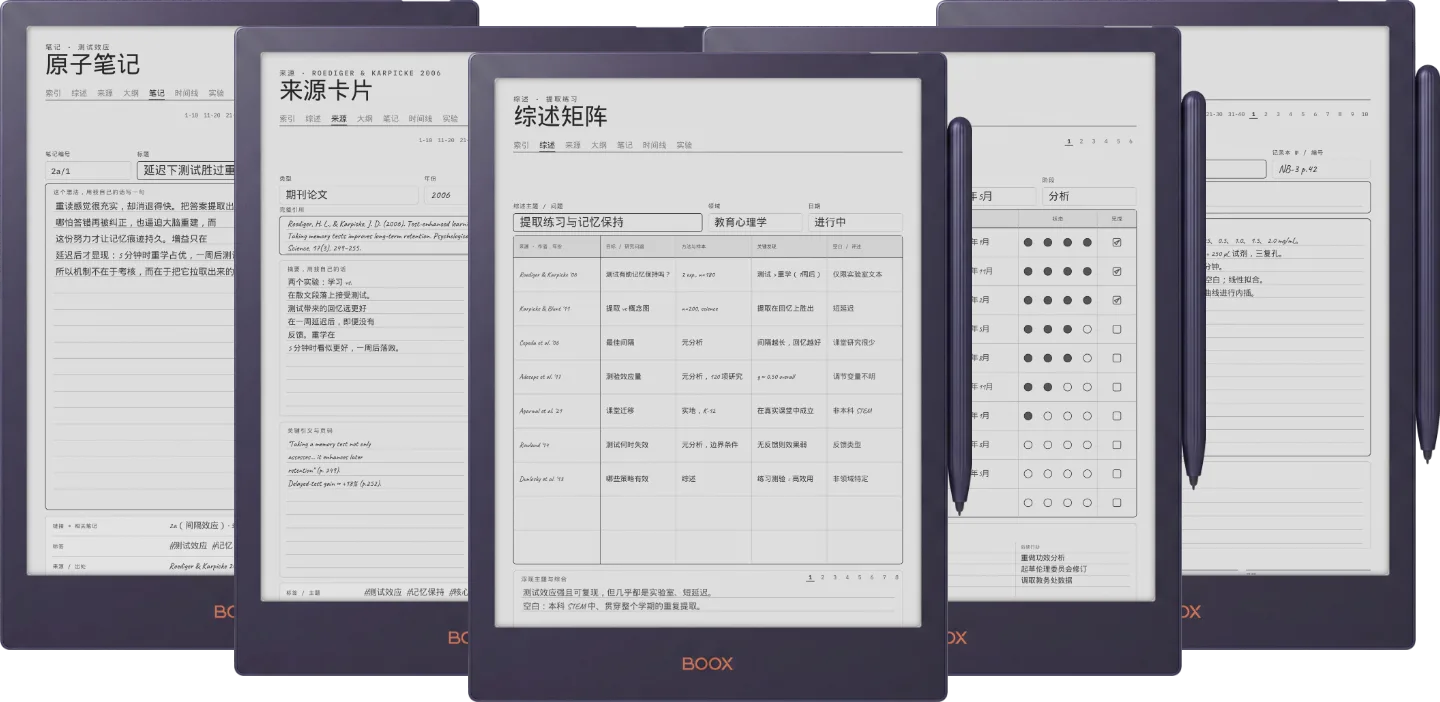The image size is (1440, 702).
Task: Select the 大纲 tab on the 综述矩阵 page
Action: point(598,145)
